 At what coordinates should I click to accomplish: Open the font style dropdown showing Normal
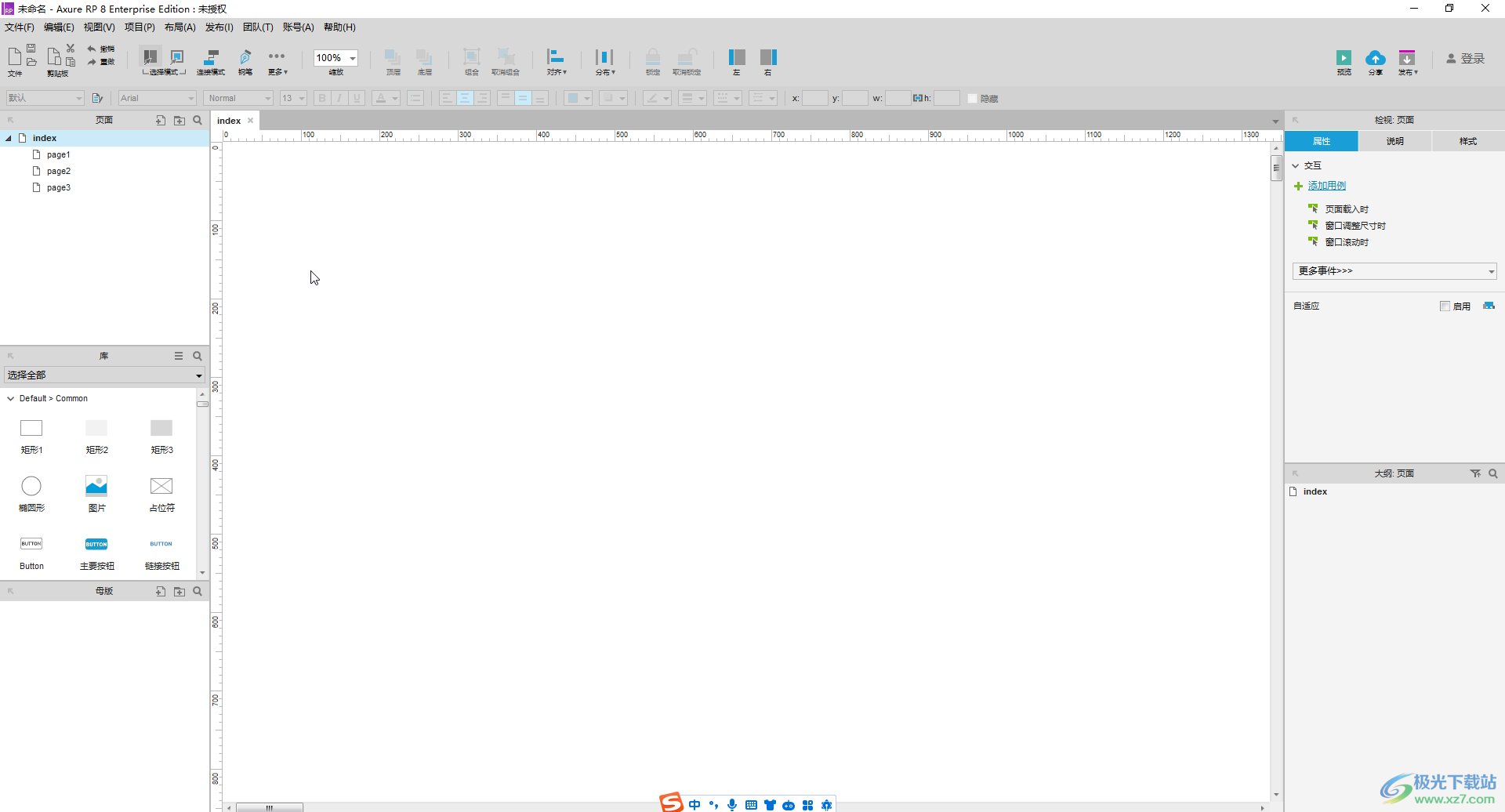(x=238, y=98)
